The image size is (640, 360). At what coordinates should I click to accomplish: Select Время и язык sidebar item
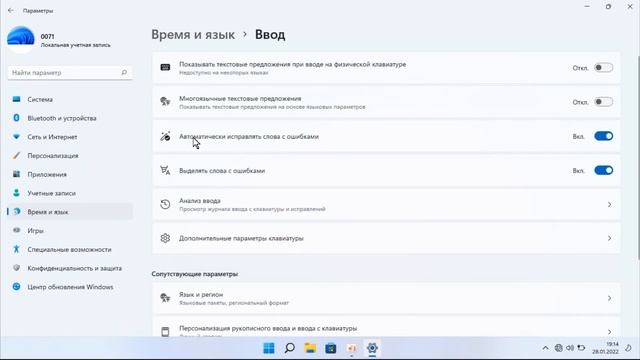tap(70, 212)
